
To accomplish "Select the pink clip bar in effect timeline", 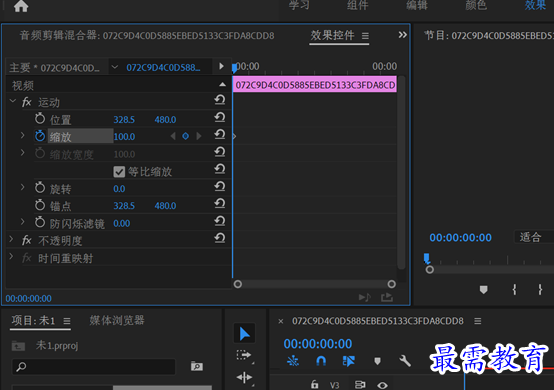I will (314, 85).
